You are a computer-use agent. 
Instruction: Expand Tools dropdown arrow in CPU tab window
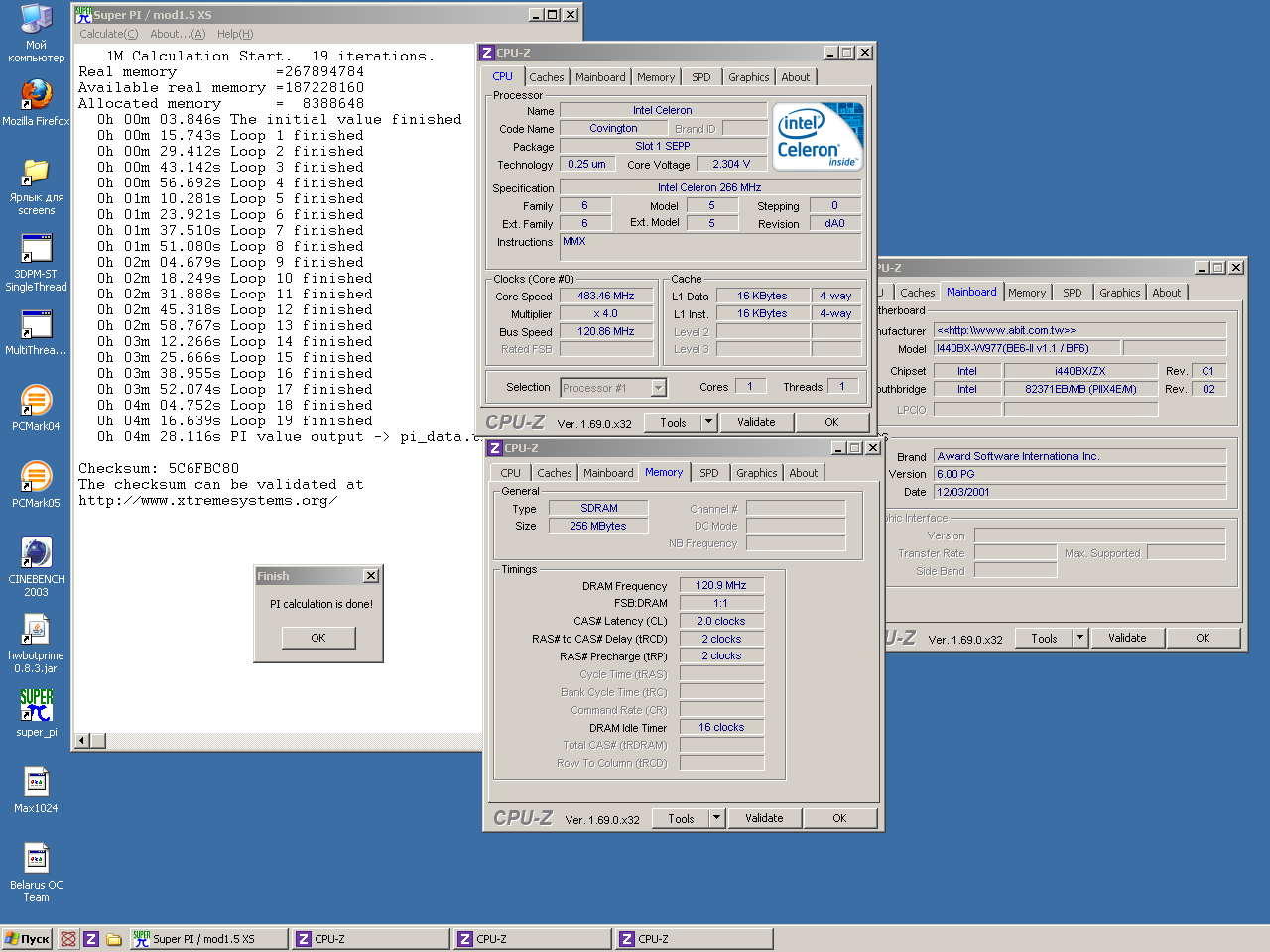tap(708, 422)
